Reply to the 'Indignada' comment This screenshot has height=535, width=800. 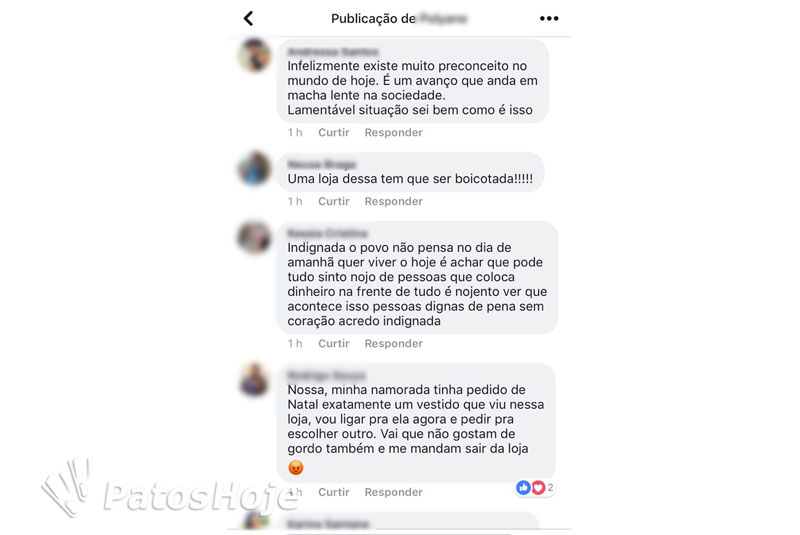(393, 344)
